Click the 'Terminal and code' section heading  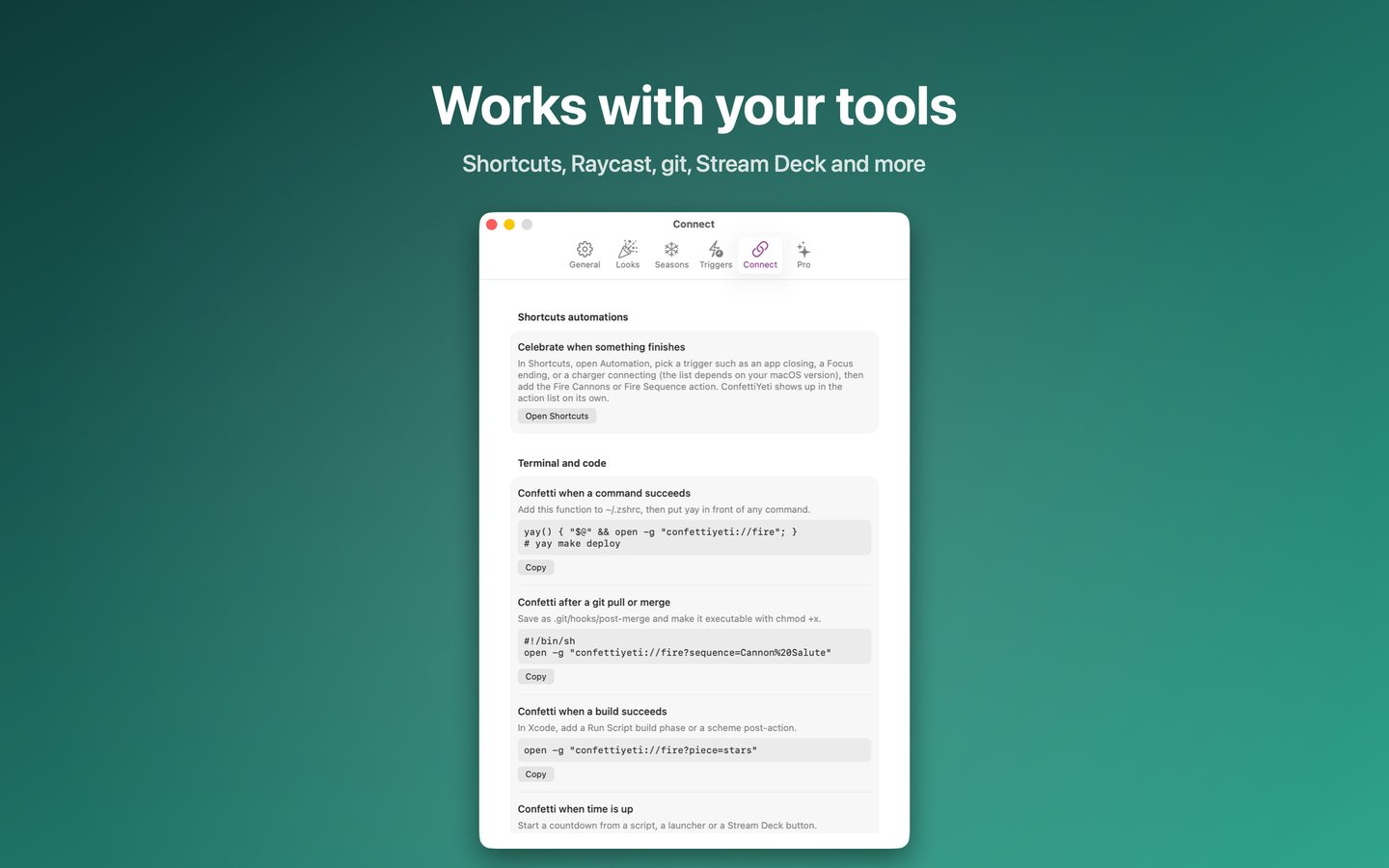coord(562,463)
